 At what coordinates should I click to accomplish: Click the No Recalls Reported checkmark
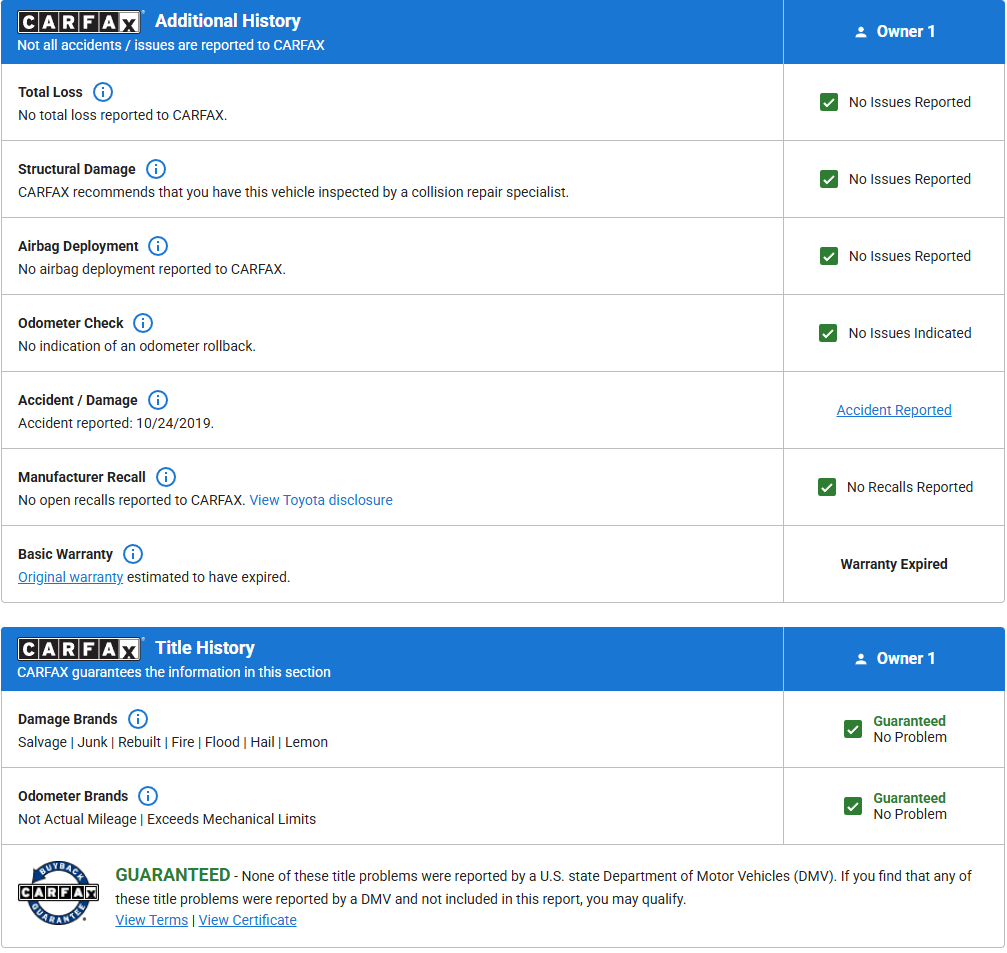click(826, 487)
